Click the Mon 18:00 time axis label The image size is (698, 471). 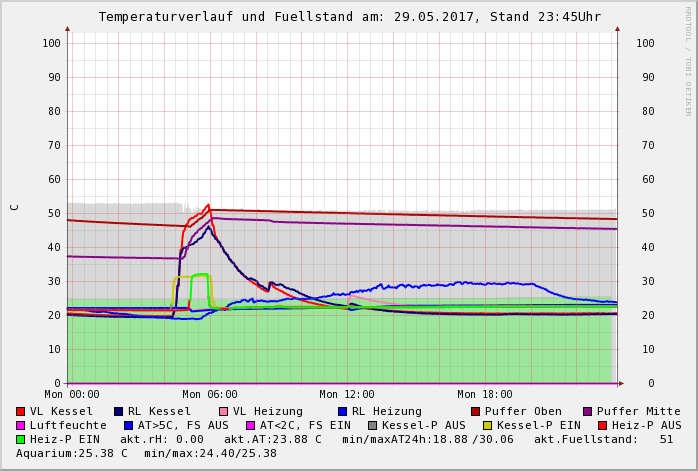[485, 394]
